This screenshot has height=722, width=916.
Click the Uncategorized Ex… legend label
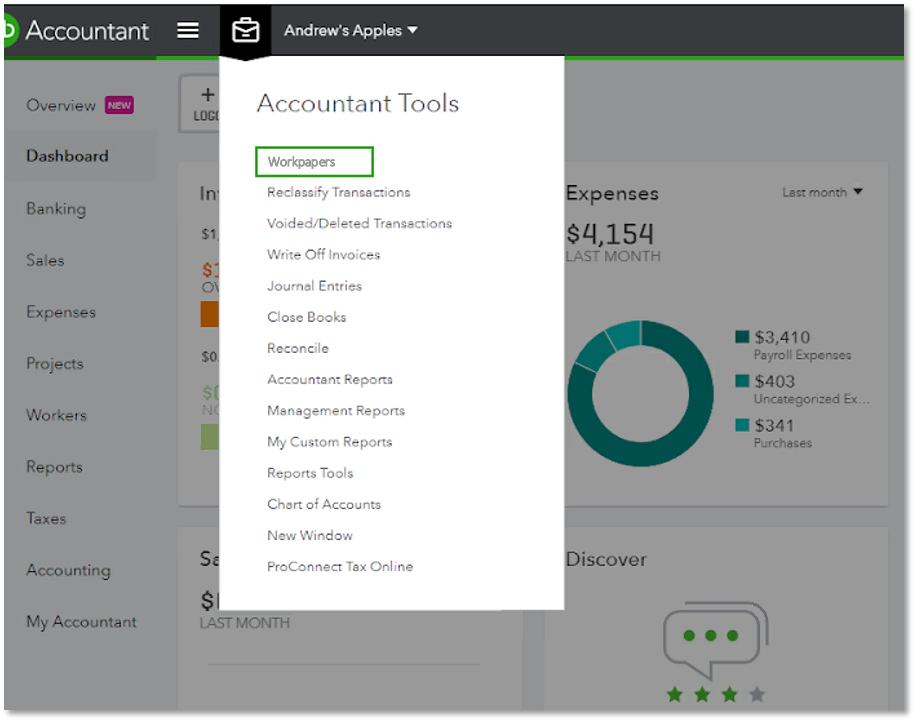point(811,399)
